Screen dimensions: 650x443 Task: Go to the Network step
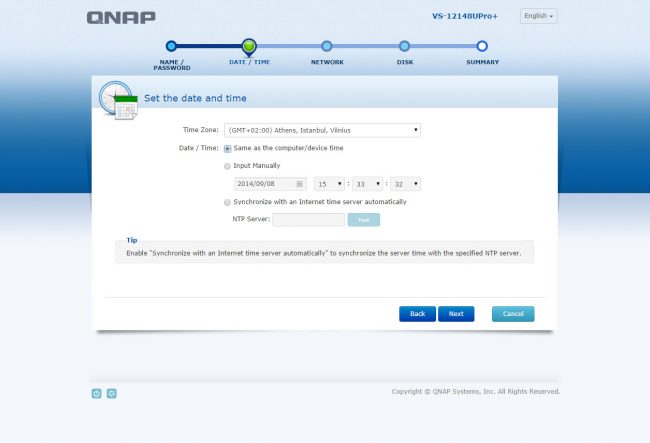tap(327, 46)
